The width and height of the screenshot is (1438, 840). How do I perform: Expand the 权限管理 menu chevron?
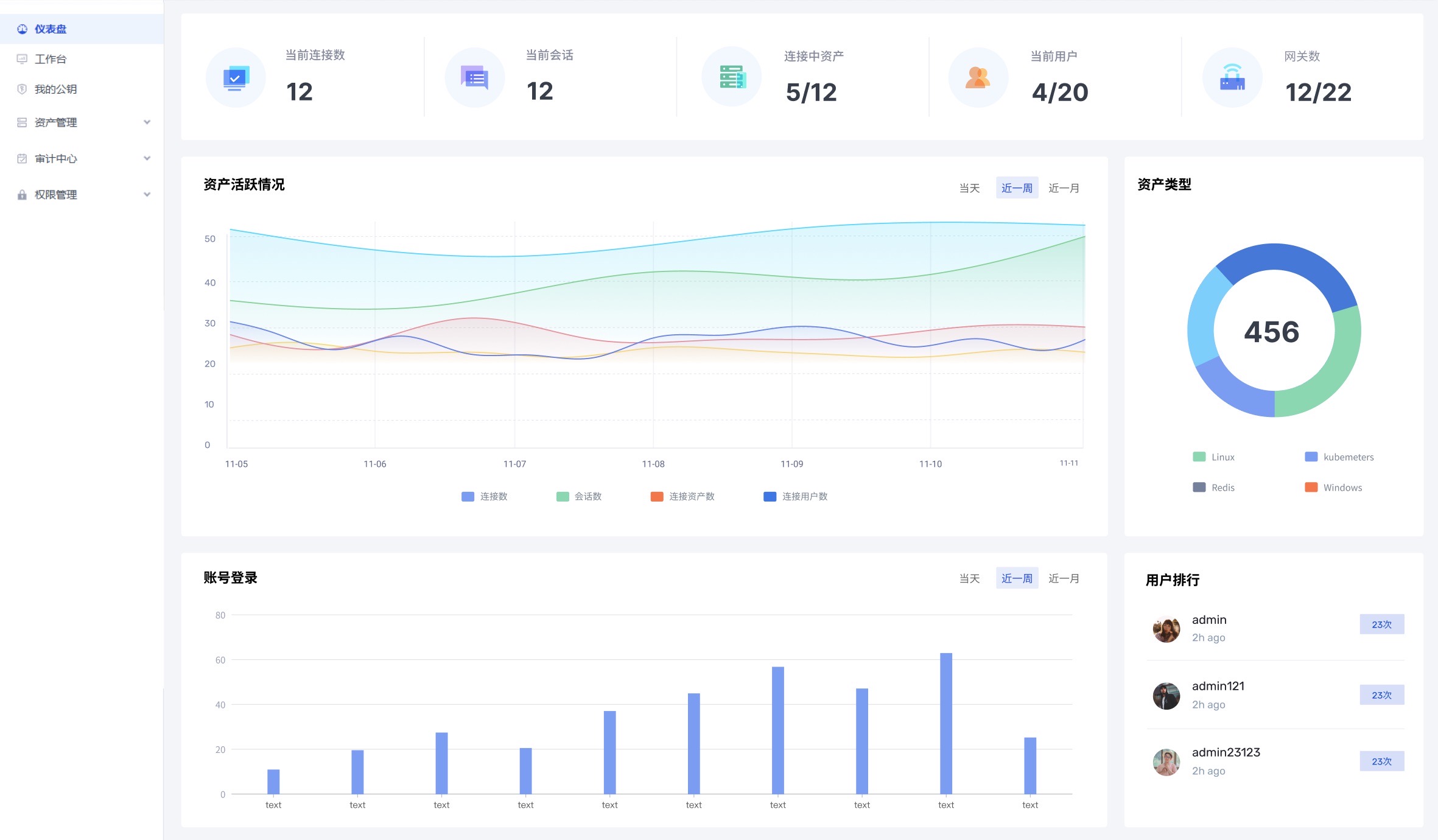point(147,195)
